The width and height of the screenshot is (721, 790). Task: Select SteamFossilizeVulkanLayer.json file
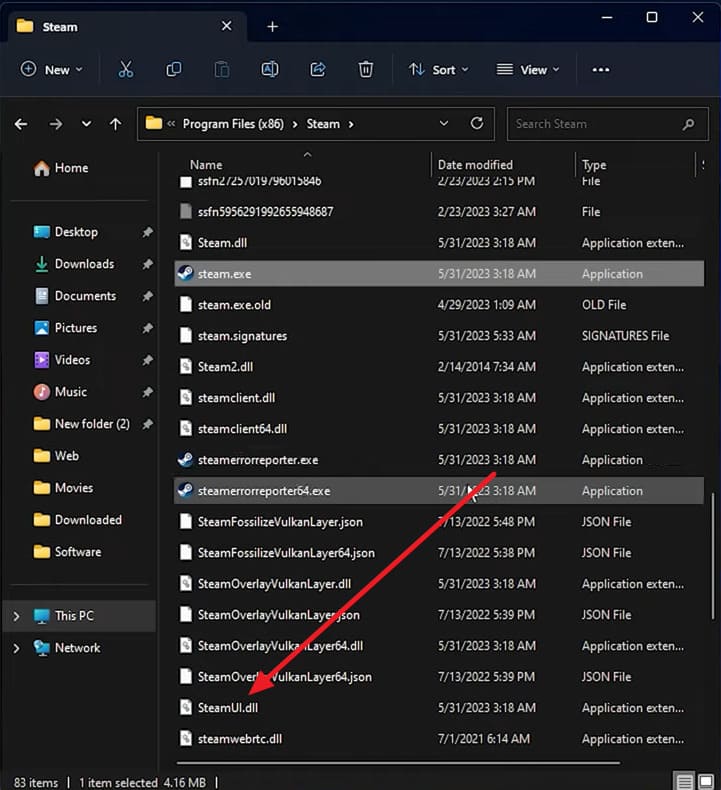439,521
